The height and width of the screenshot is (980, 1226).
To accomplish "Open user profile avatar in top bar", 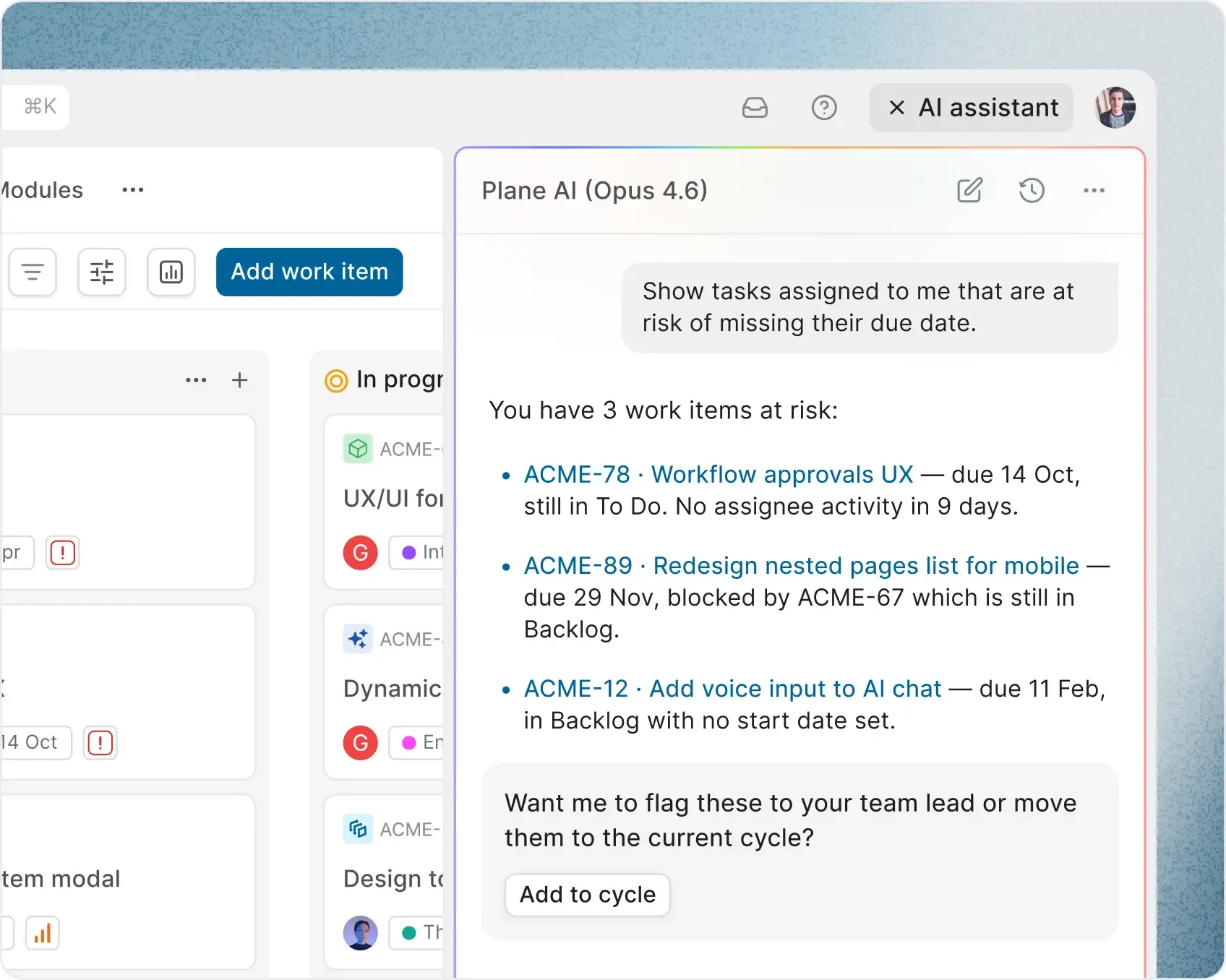I will pos(1115,108).
